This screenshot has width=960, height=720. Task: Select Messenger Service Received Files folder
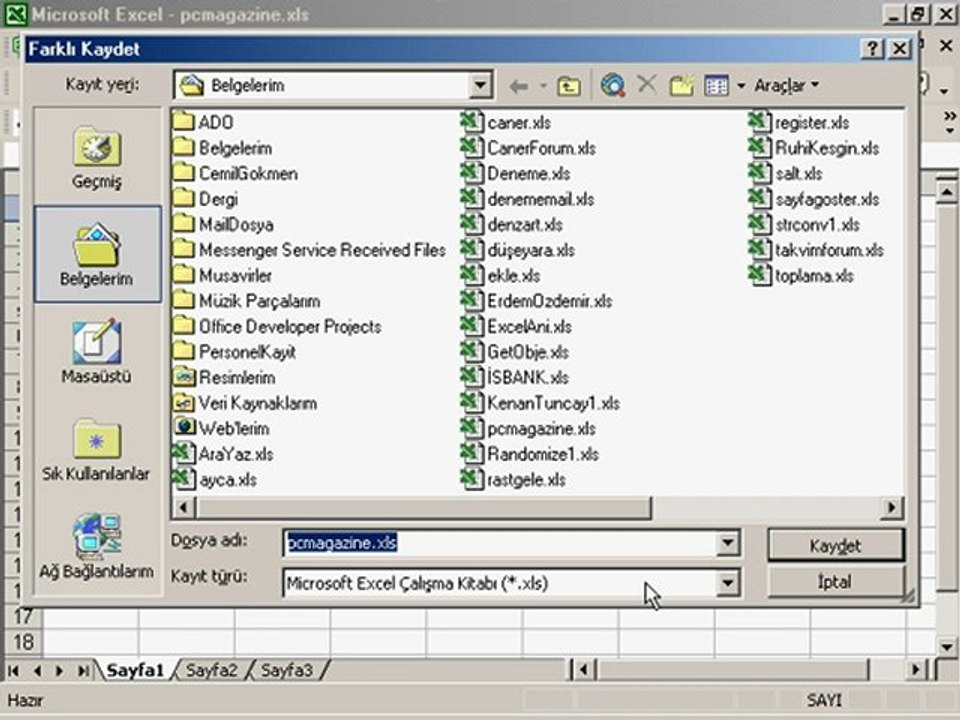point(309,250)
